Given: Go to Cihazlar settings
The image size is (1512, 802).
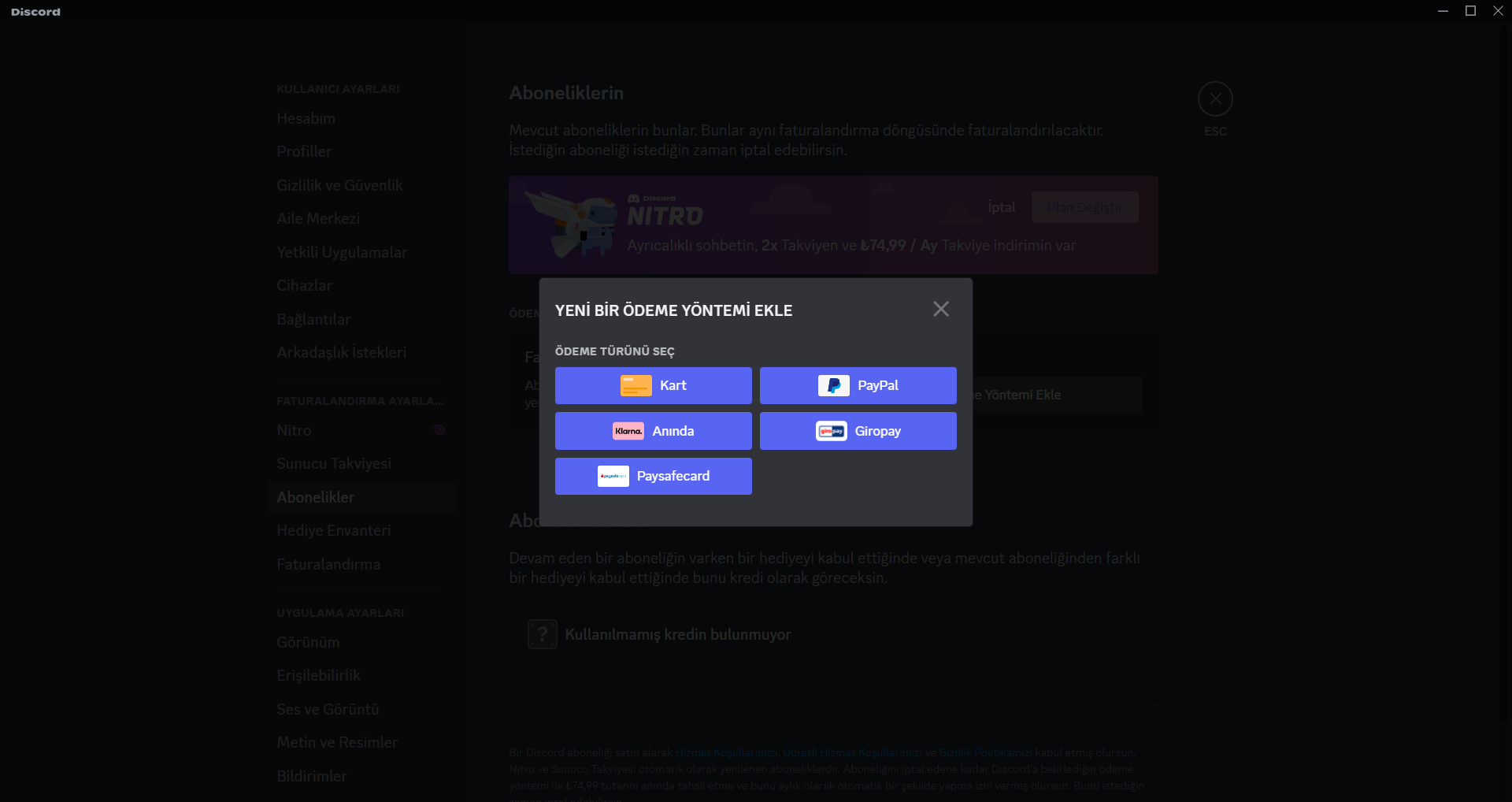Looking at the screenshot, I should pos(361,285).
